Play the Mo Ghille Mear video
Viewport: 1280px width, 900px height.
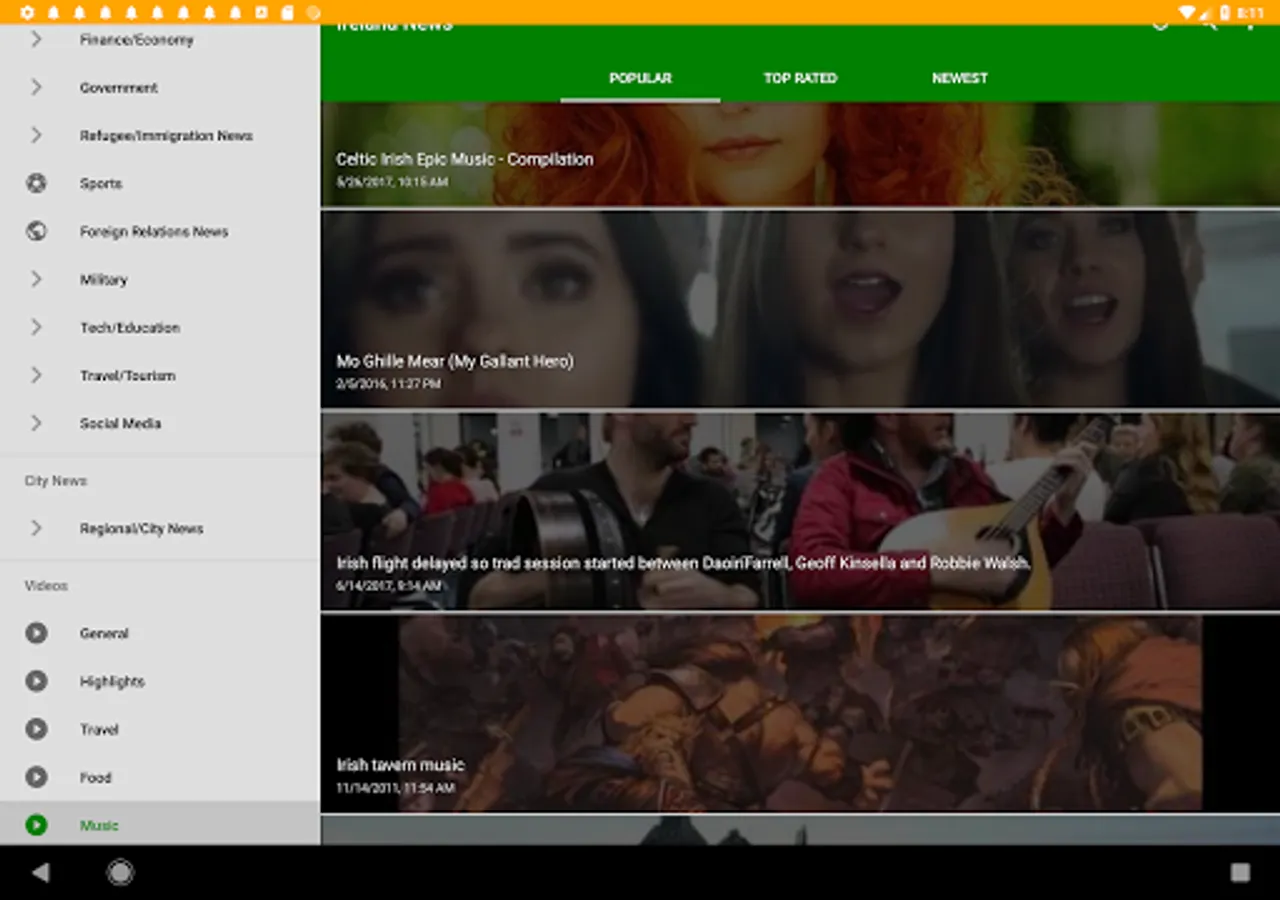[x=800, y=308]
